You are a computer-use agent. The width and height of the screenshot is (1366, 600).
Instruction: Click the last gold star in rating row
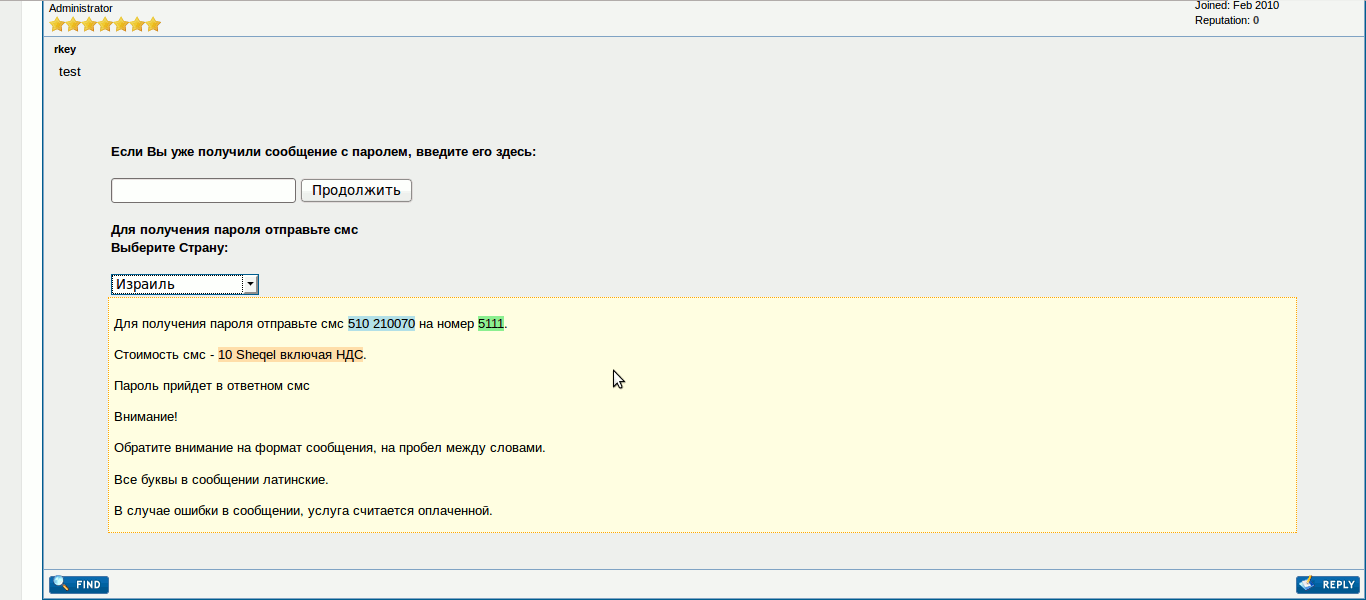pos(153,24)
